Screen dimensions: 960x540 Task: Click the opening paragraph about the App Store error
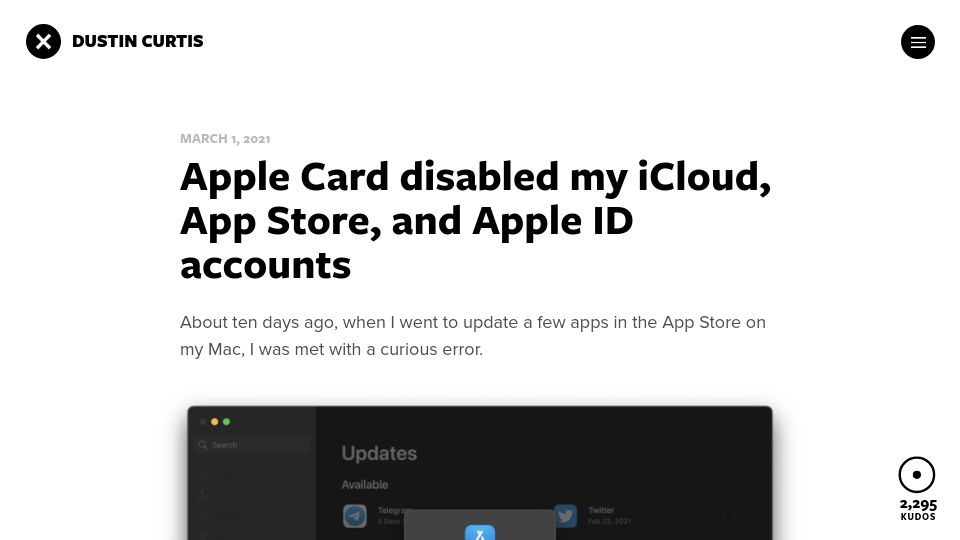[473, 336]
